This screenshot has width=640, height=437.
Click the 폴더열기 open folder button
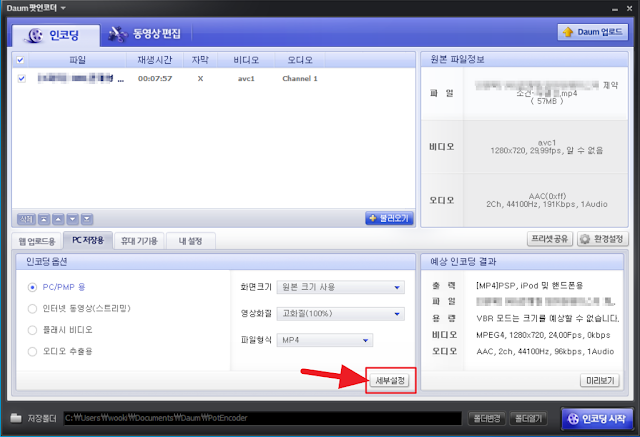click(529, 418)
